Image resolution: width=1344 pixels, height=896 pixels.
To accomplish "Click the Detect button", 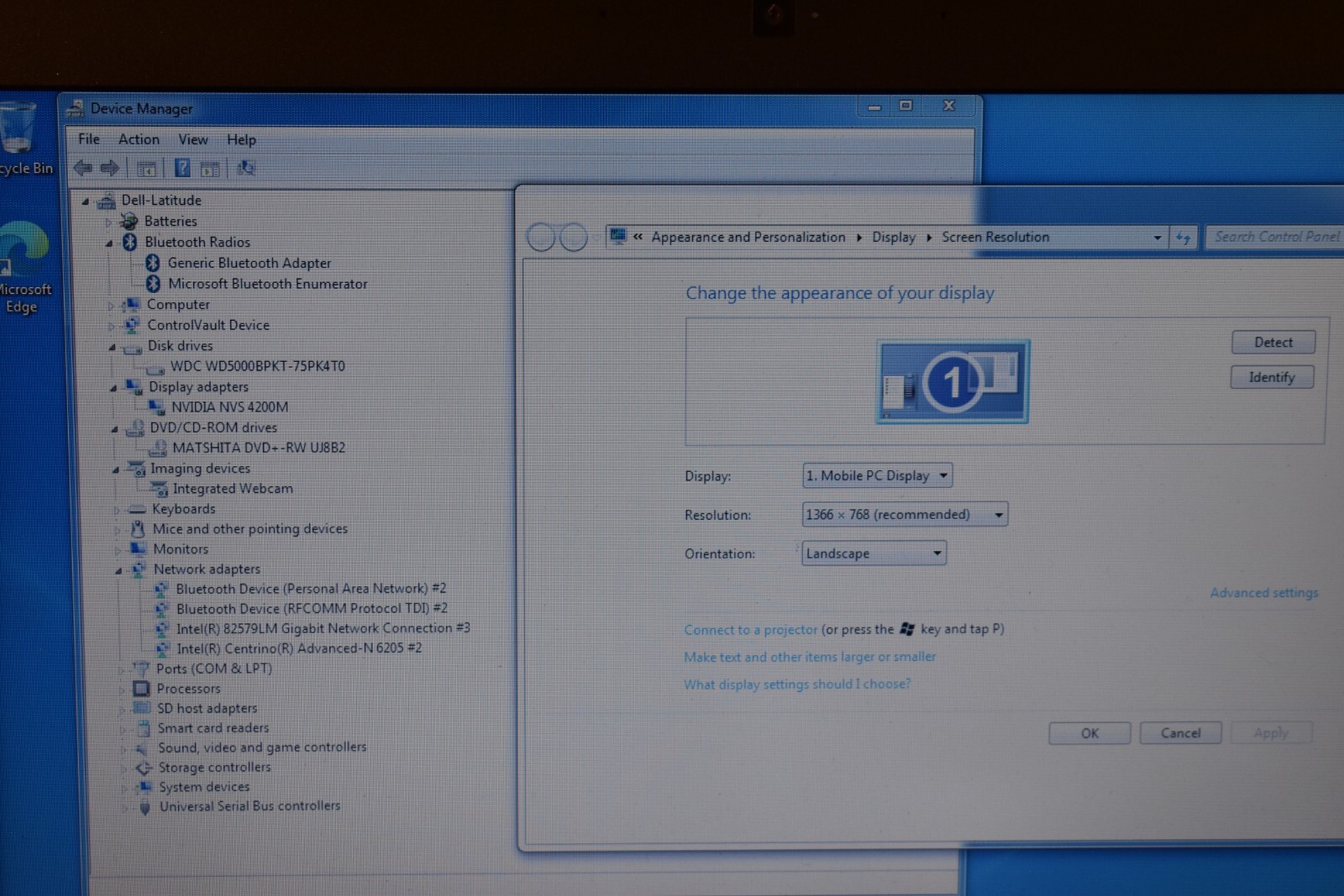I will coord(1273,343).
